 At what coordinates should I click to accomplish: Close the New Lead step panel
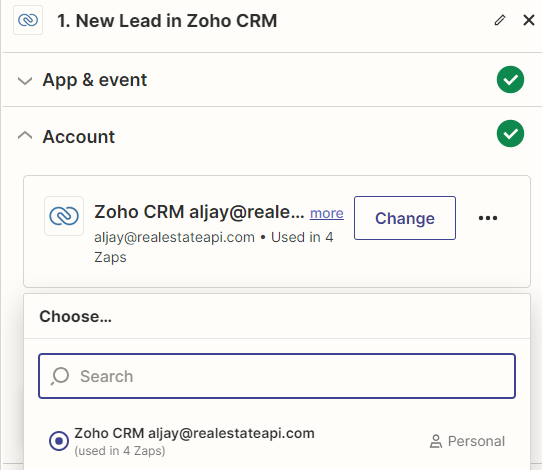(529, 20)
